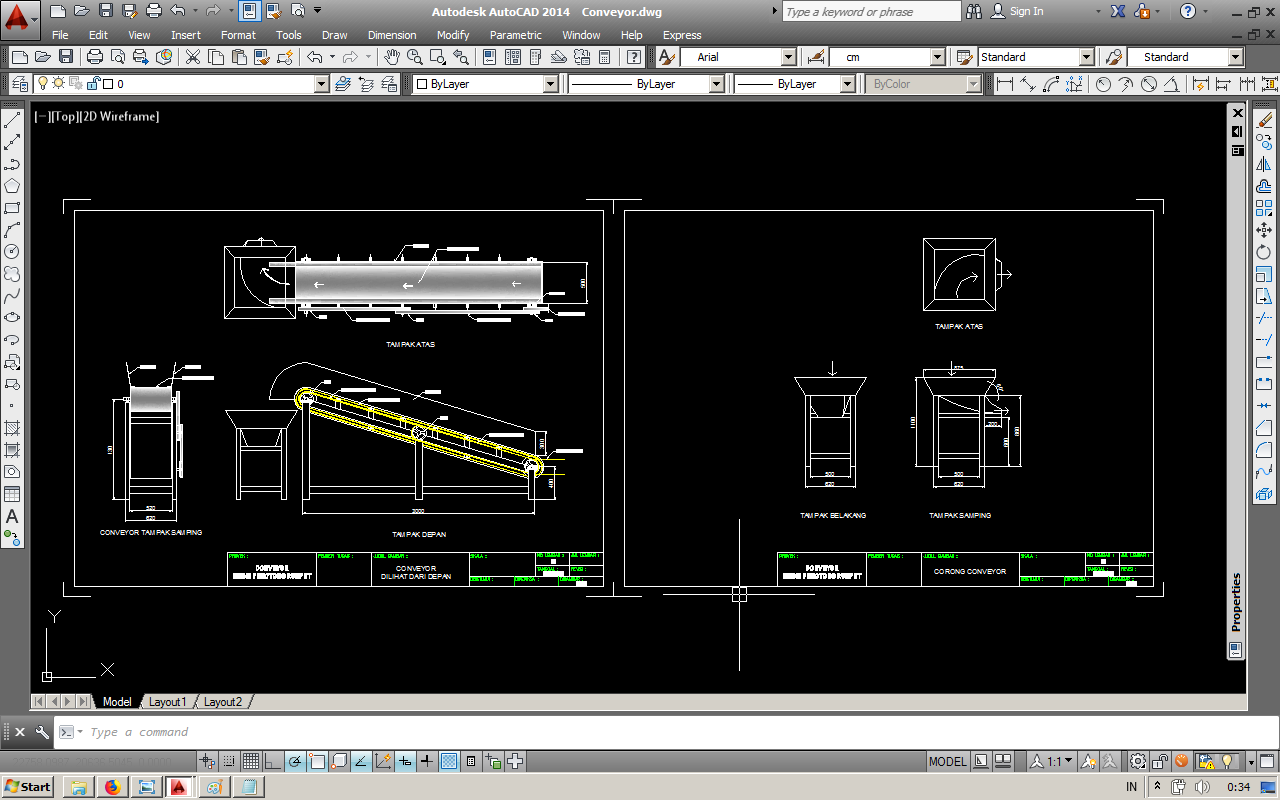Click the ByColor plot style swatch
This screenshot has height=800, width=1280.
pos(920,84)
